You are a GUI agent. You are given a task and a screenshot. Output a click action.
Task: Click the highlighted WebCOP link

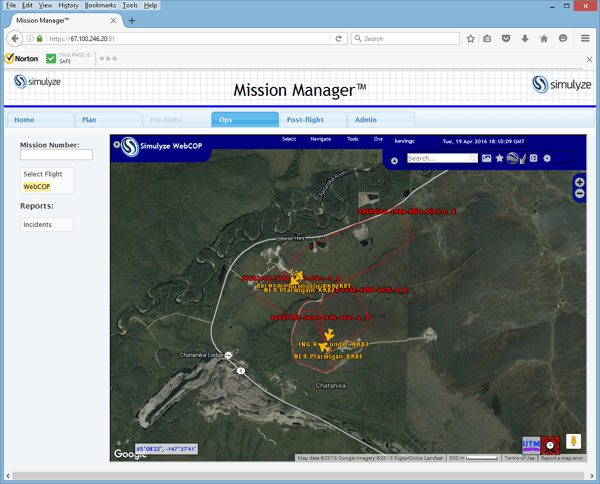click(37, 187)
